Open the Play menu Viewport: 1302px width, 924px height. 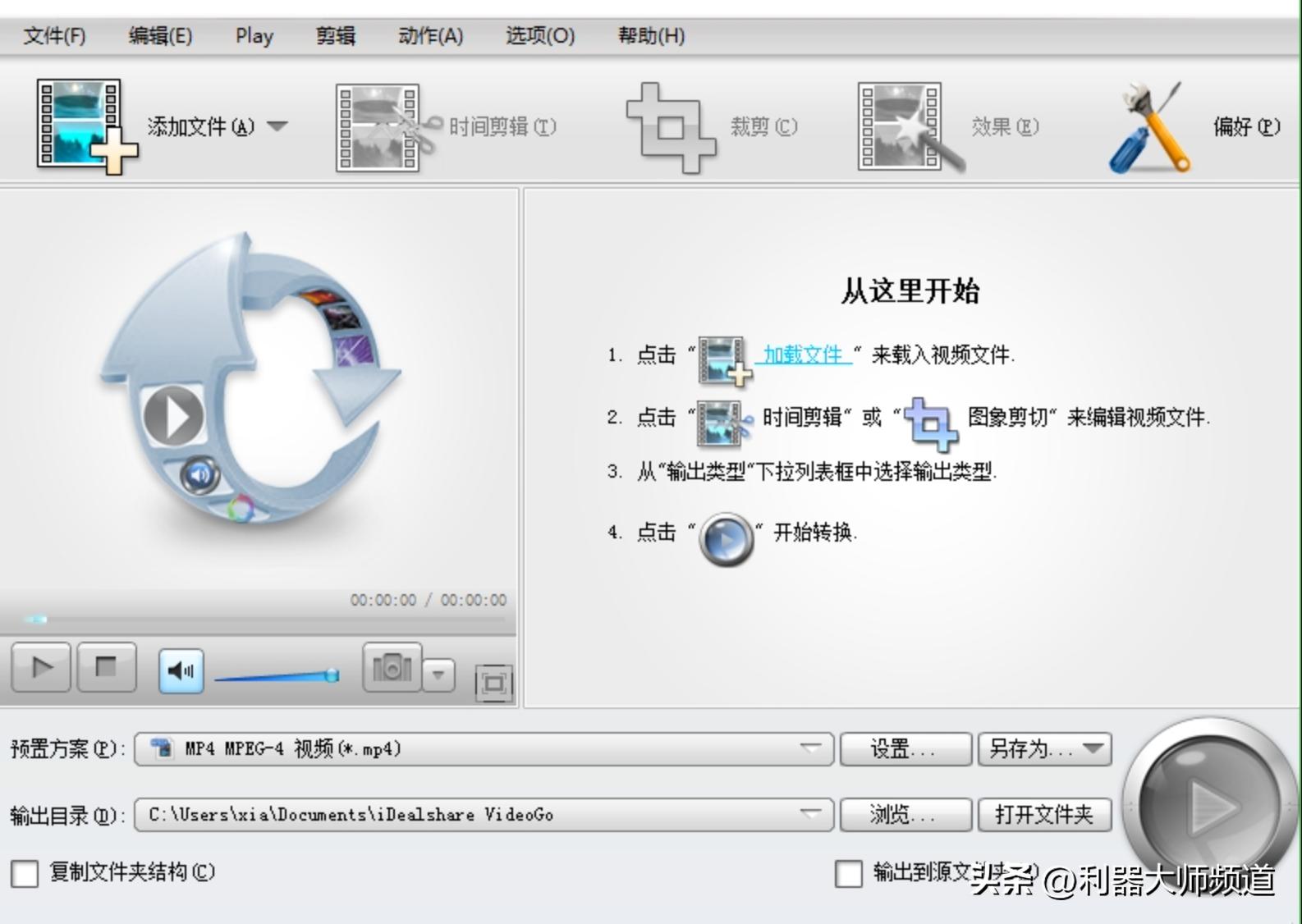(254, 36)
